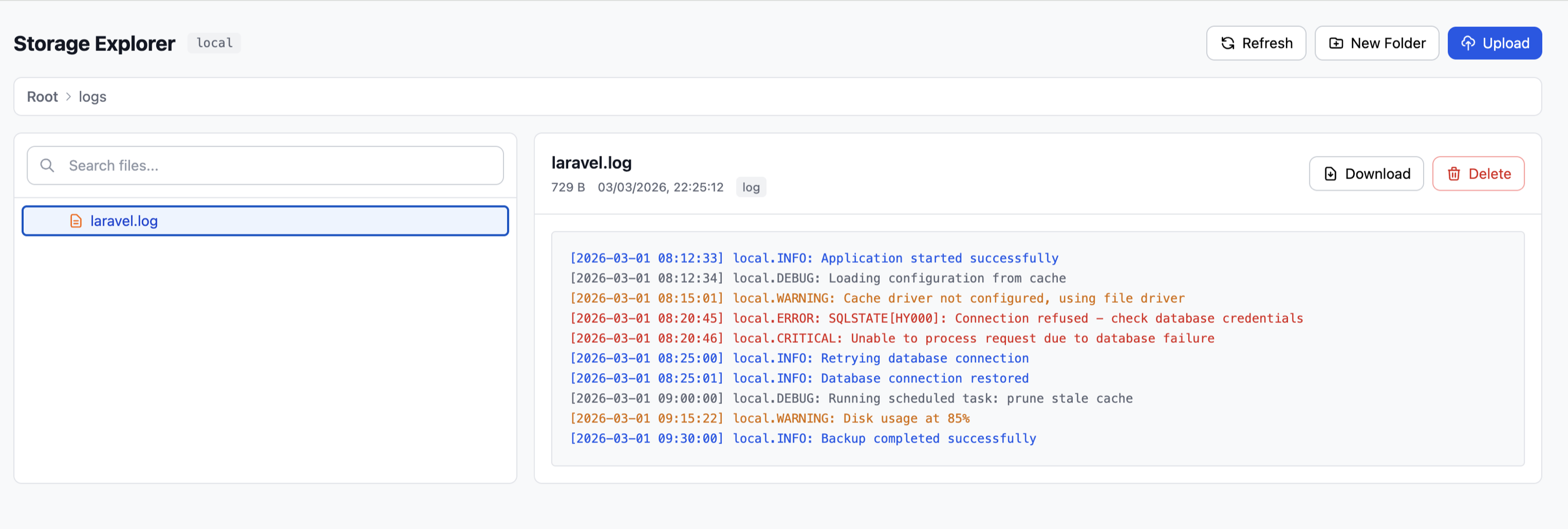Image resolution: width=1568 pixels, height=529 pixels.
Task: Click the log file type badge
Action: (750, 187)
